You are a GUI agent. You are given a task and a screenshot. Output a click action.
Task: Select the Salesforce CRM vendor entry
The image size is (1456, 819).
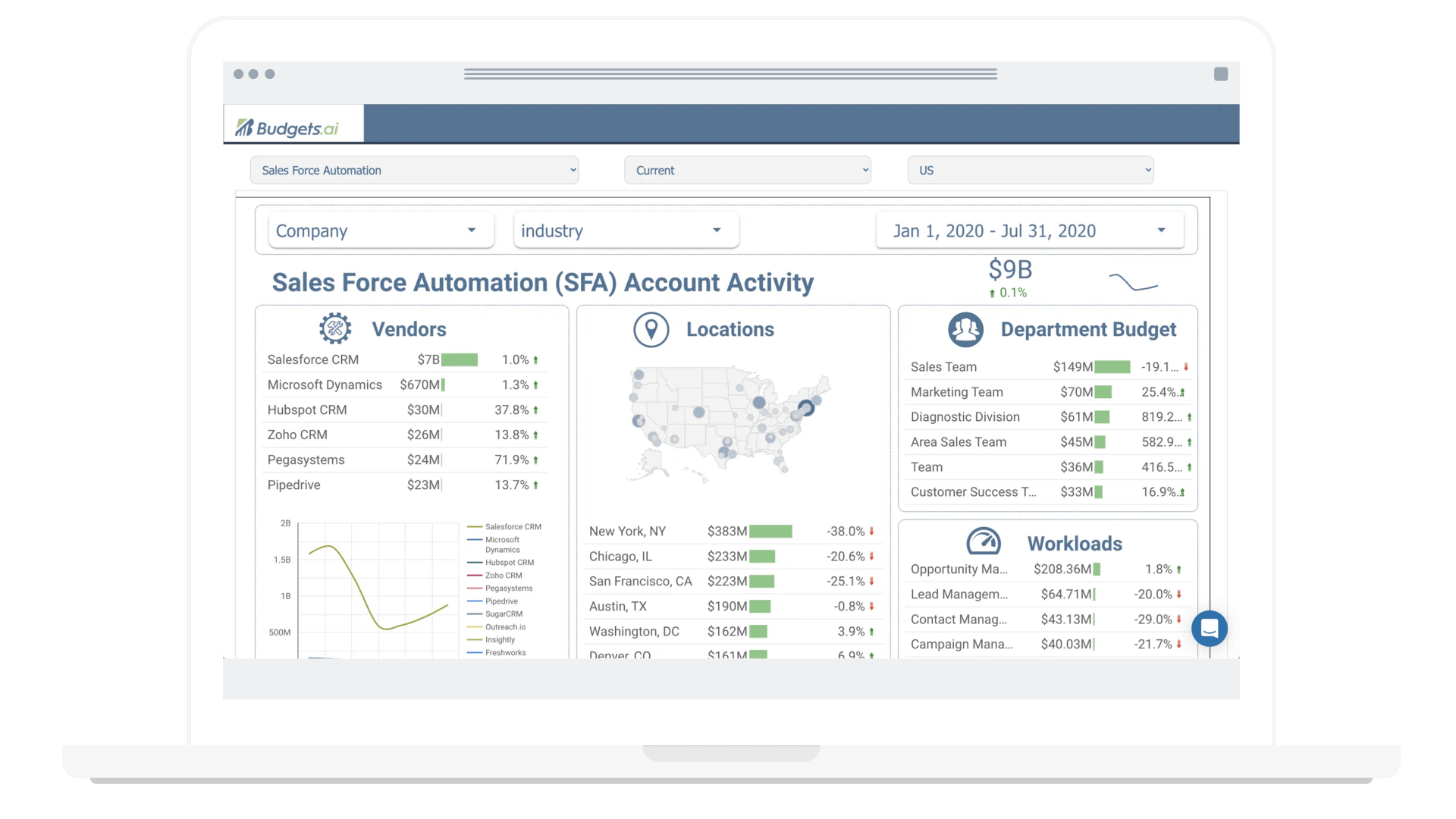312,359
